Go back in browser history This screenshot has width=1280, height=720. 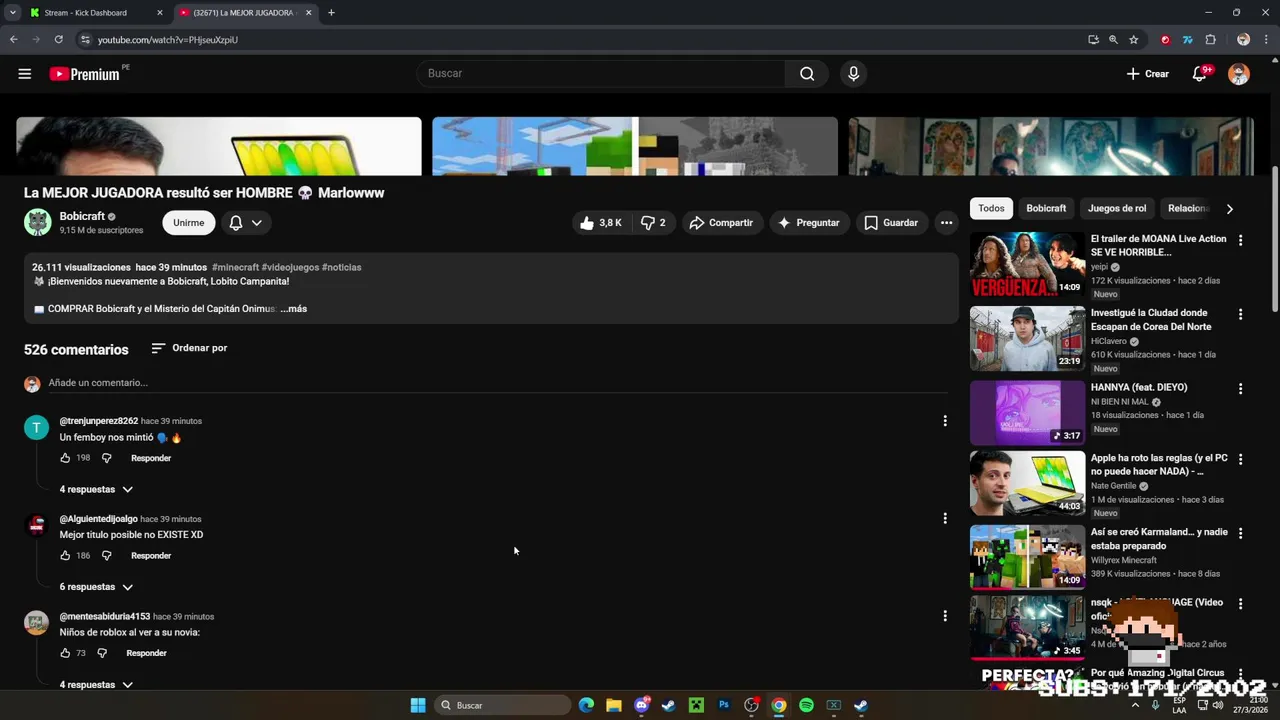[x=14, y=40]
